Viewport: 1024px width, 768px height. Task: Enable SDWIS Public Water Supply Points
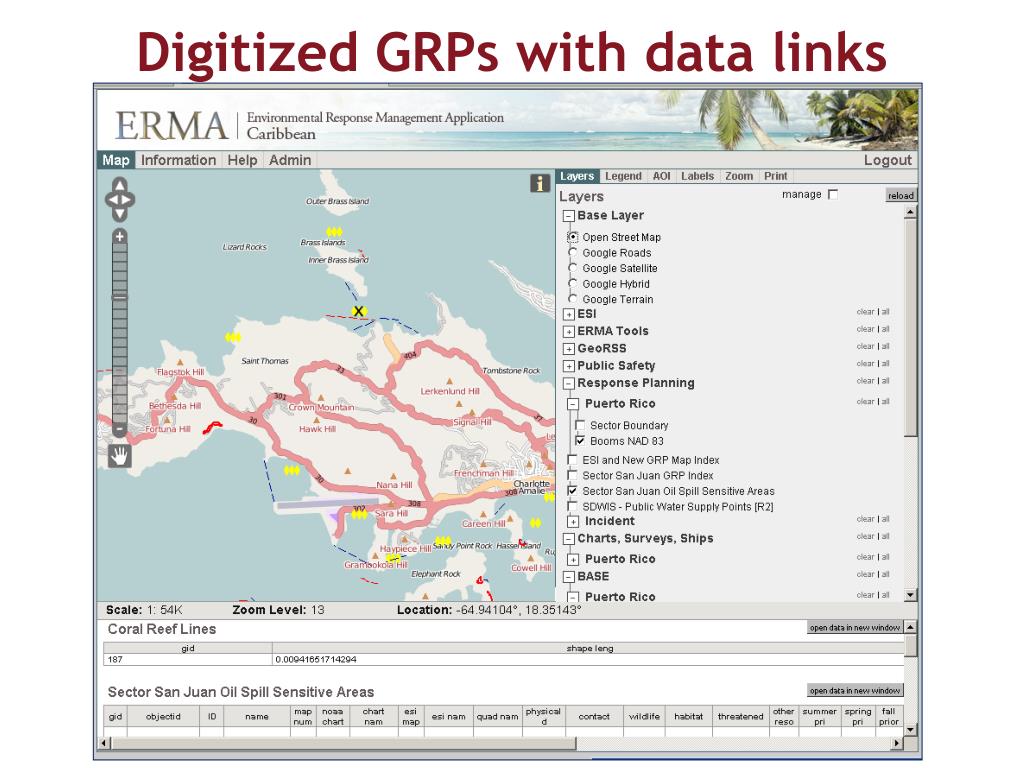572,506
